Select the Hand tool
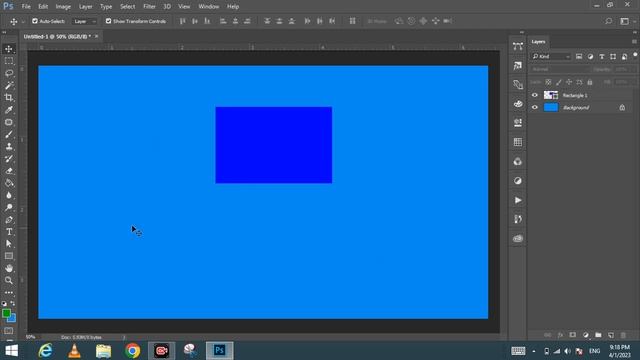 click(9, 268)
